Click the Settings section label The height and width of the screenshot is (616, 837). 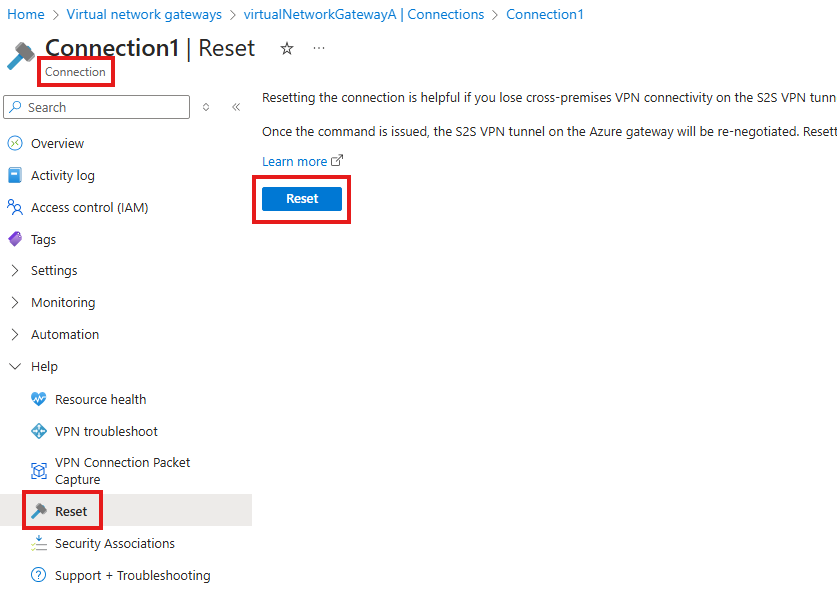[x=54, y=271]
